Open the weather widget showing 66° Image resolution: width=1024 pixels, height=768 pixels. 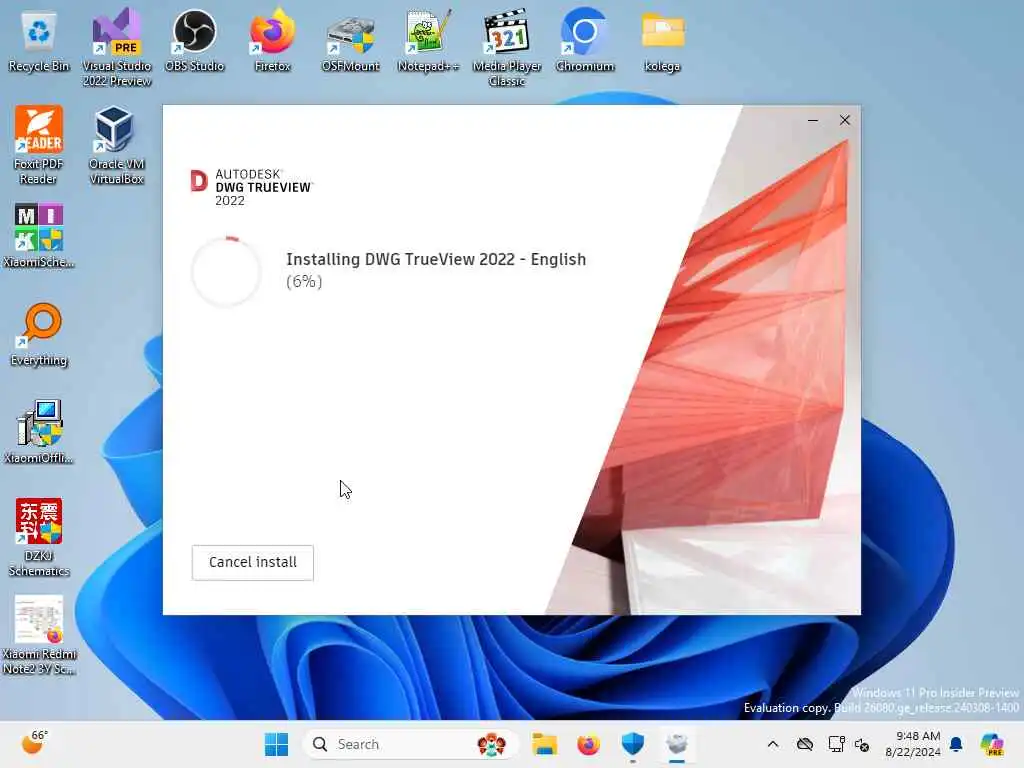tap(35, 743)
